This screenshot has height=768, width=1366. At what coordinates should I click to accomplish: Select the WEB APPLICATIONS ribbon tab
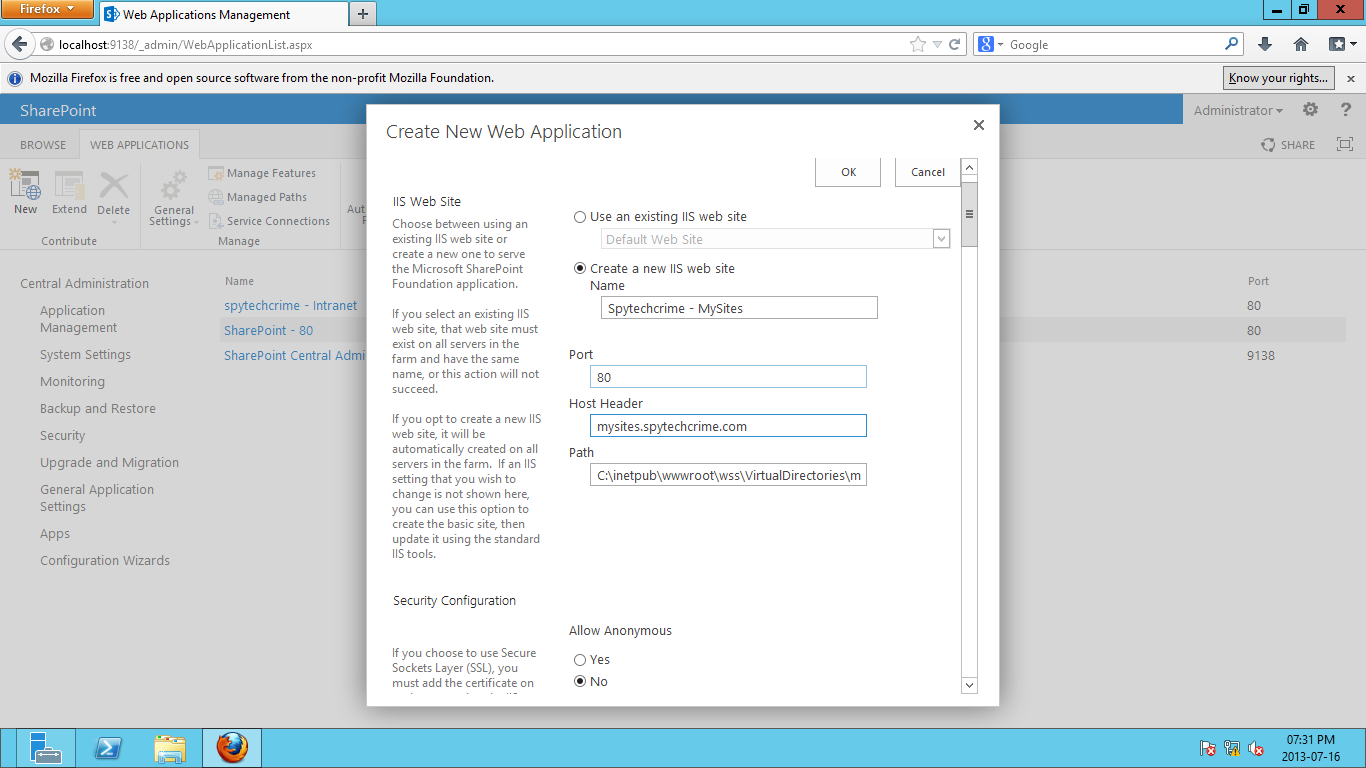click(x=139, y=145)
